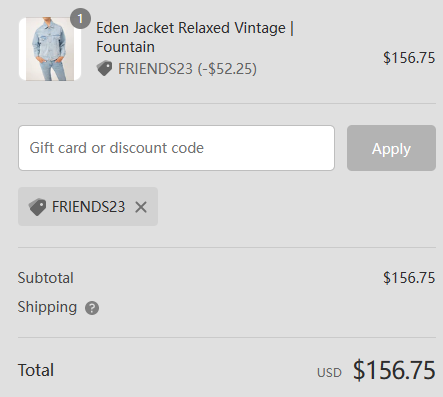Click the USD currency indicator
The width and height of the screenshot is (443, 397).
coord(329,373)
